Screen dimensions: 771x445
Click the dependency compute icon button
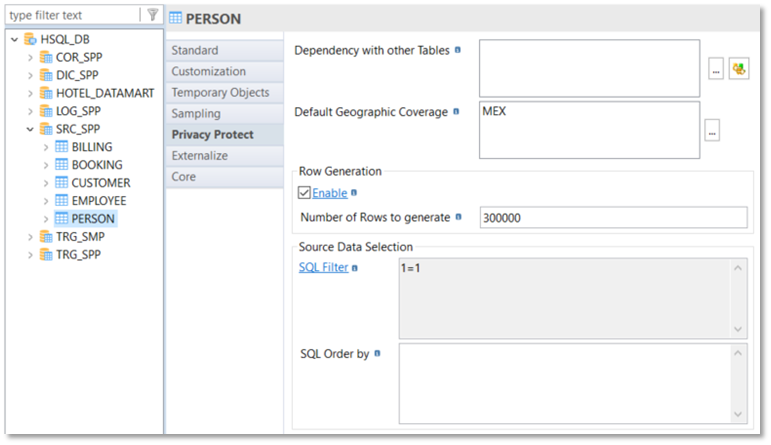point(739,68)
